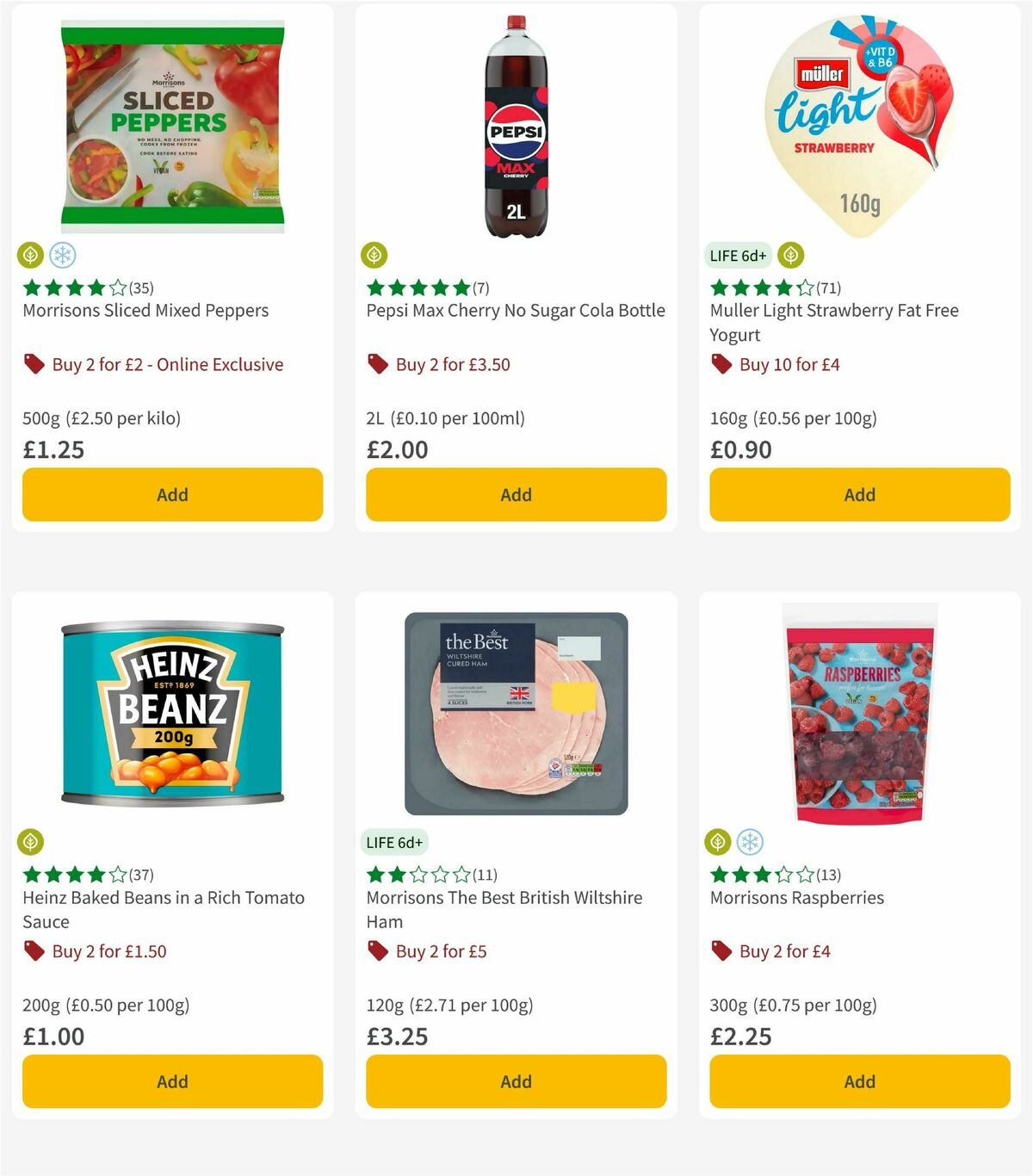Add Pepsi Max Cherry Cola to basket

(515, 494)
